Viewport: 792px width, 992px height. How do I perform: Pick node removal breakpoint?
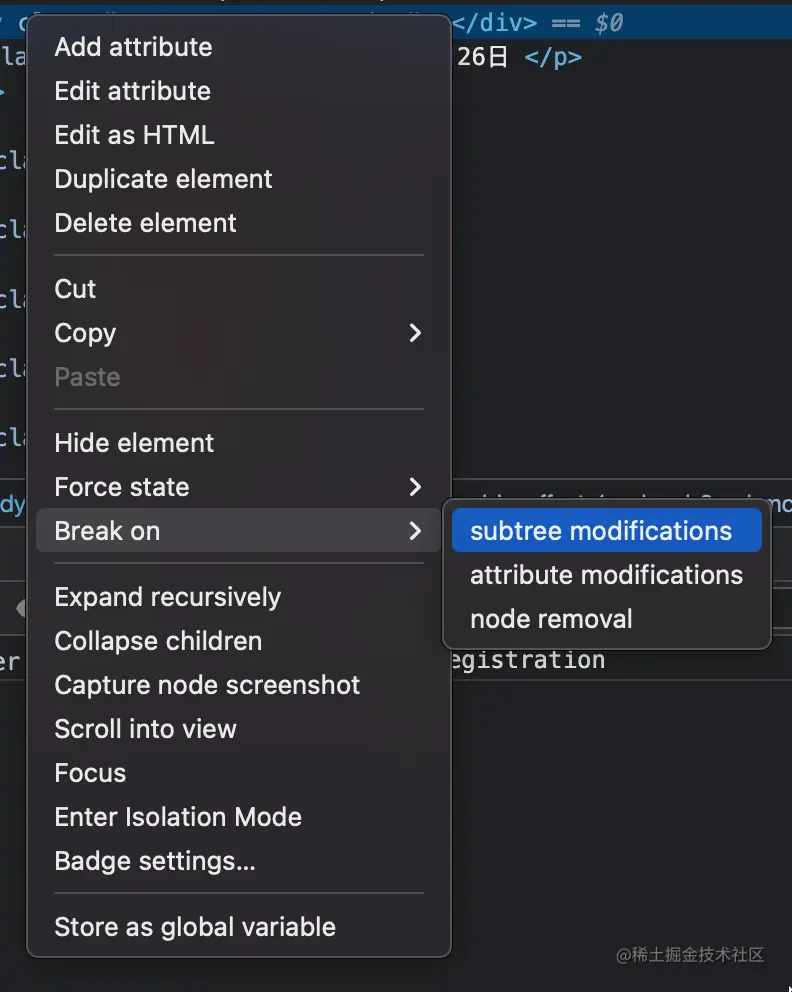551,619
